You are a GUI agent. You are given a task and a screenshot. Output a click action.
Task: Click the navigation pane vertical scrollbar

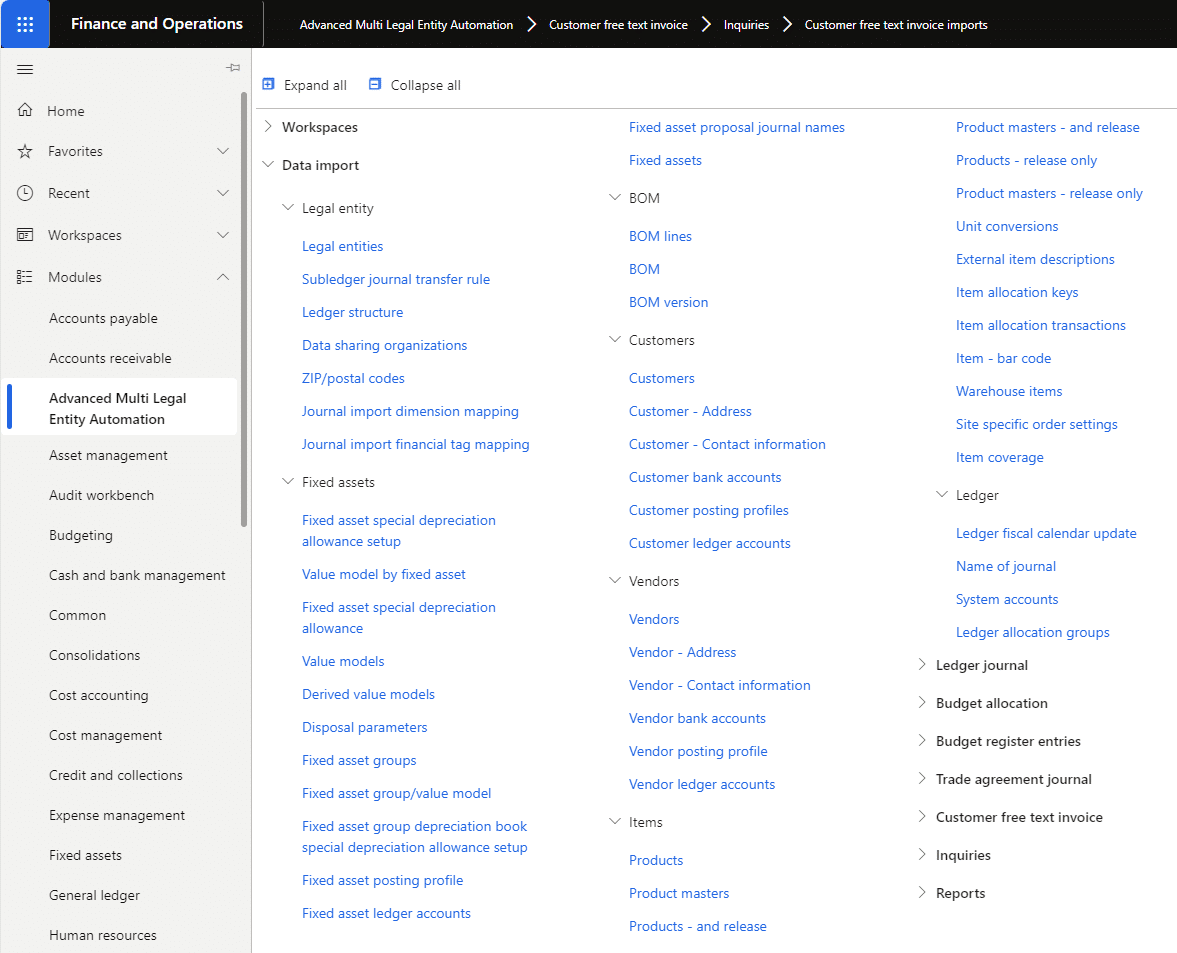pyautogui.click(x=244, y=309)
